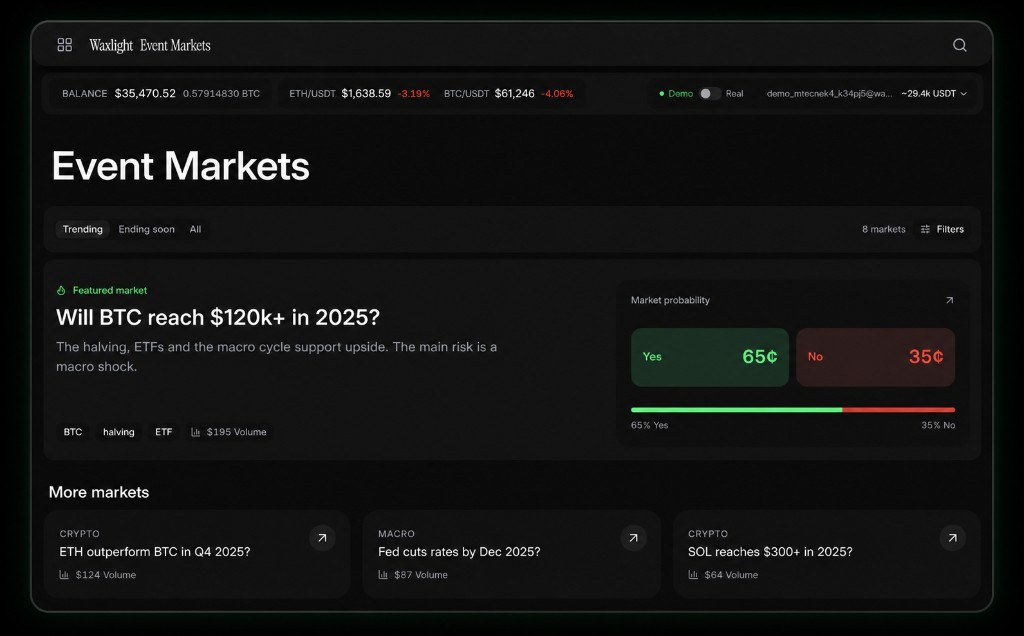Click the -3.19% ETH change
The width and height of the screenshot is (1024, 636).
tap(413, 93)
